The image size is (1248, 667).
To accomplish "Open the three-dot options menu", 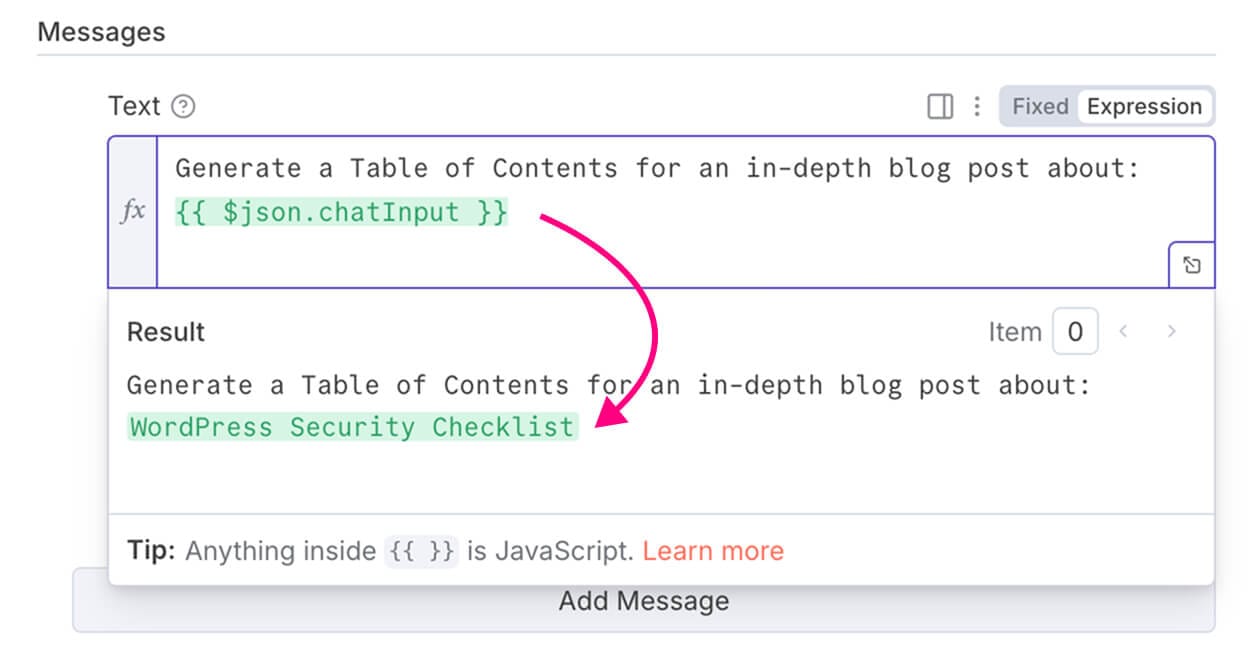I will (x=977, y=106).
